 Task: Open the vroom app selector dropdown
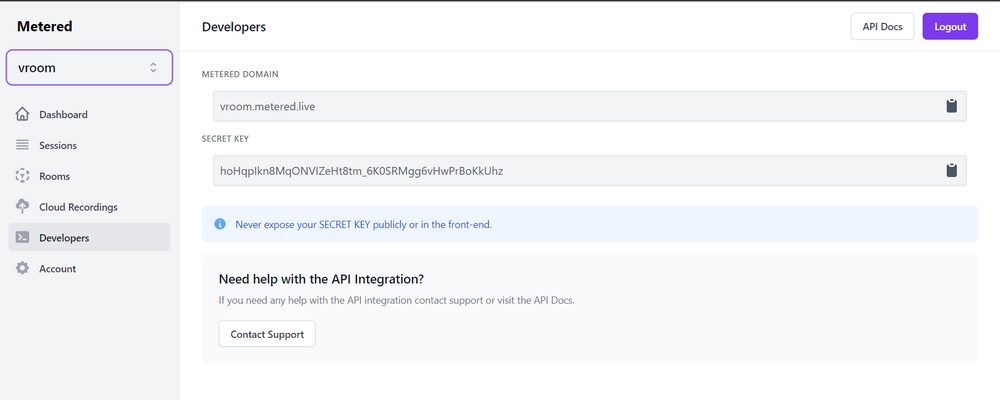[89, 68]
